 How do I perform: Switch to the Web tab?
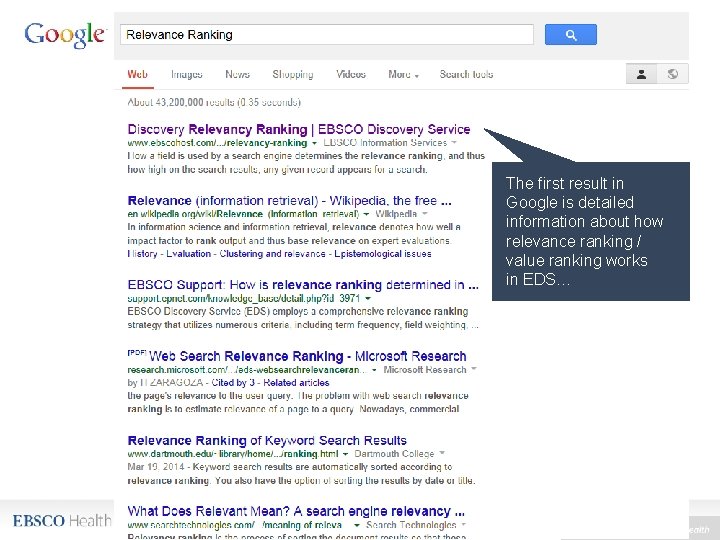pos(137,74)
